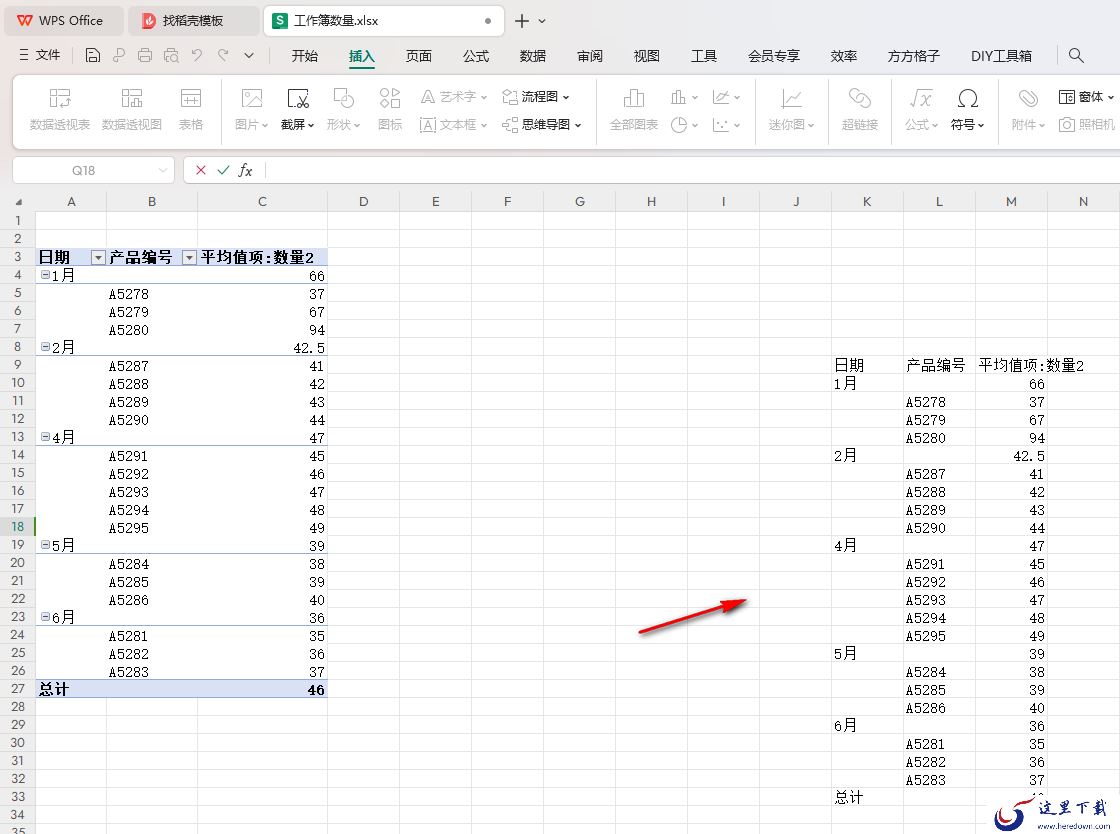The image size is (1120, 834).
Task: Open the 文本框 text box dropdown
Action: [x=454, y=125]
